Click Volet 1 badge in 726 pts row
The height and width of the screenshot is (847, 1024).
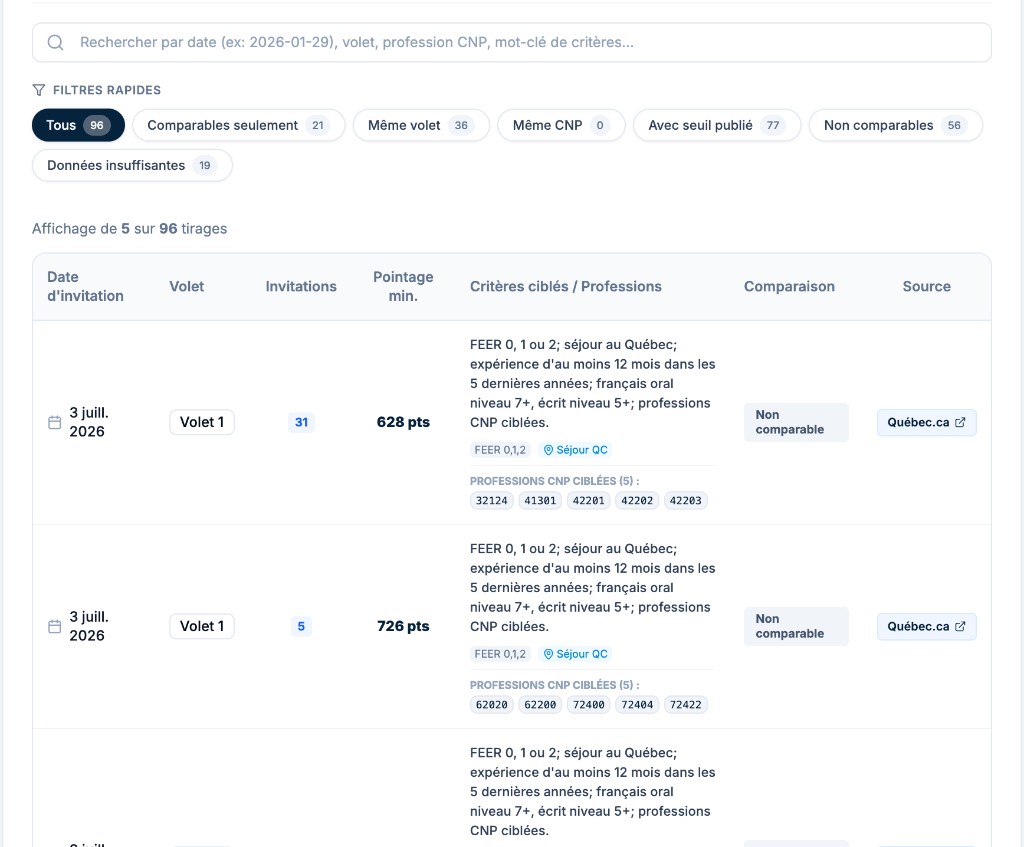202,626
